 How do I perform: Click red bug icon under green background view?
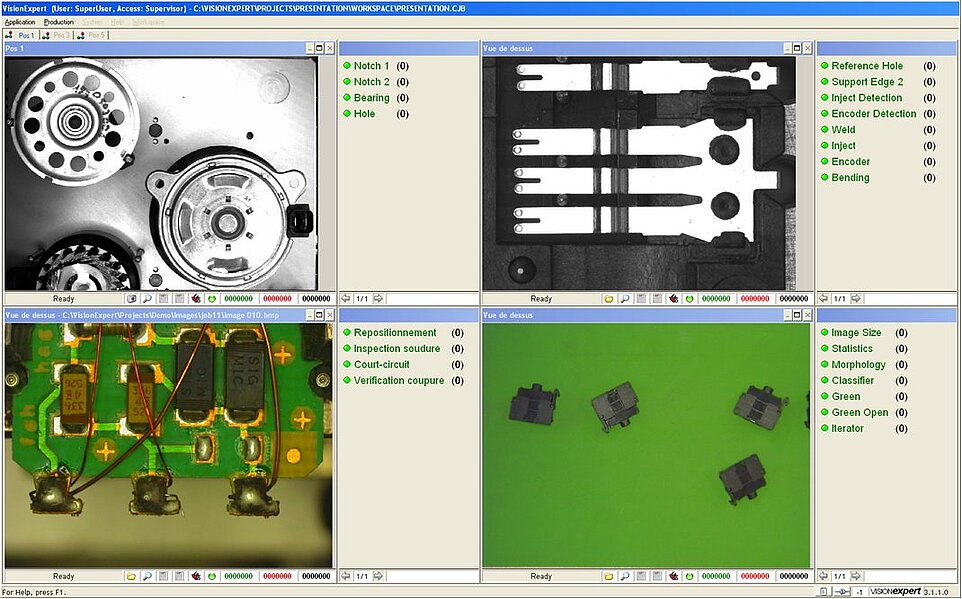(673, 576)
